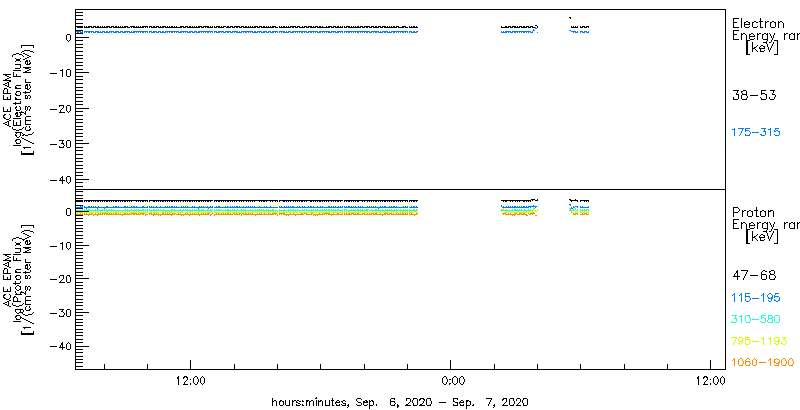The width and height of the screenshot is (800, 410).
Task: Click the -30 tick on electron flux axis
Action: pyautogui.click(x=61, y=144)
